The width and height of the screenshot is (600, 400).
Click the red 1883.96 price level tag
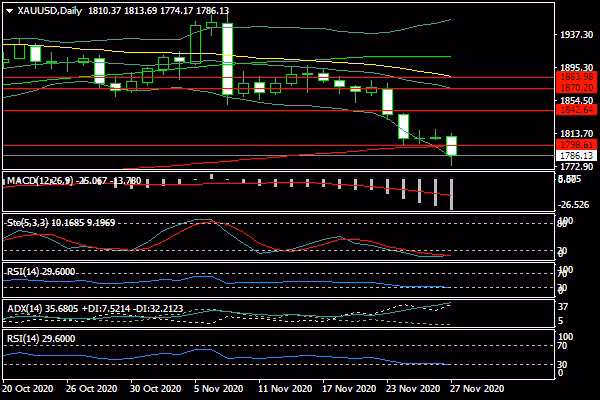click(576, 76)
